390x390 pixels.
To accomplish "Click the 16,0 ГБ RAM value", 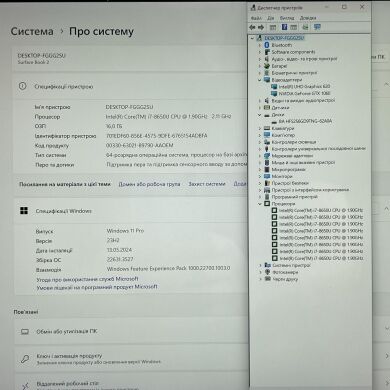I will (x=114, y=126).
